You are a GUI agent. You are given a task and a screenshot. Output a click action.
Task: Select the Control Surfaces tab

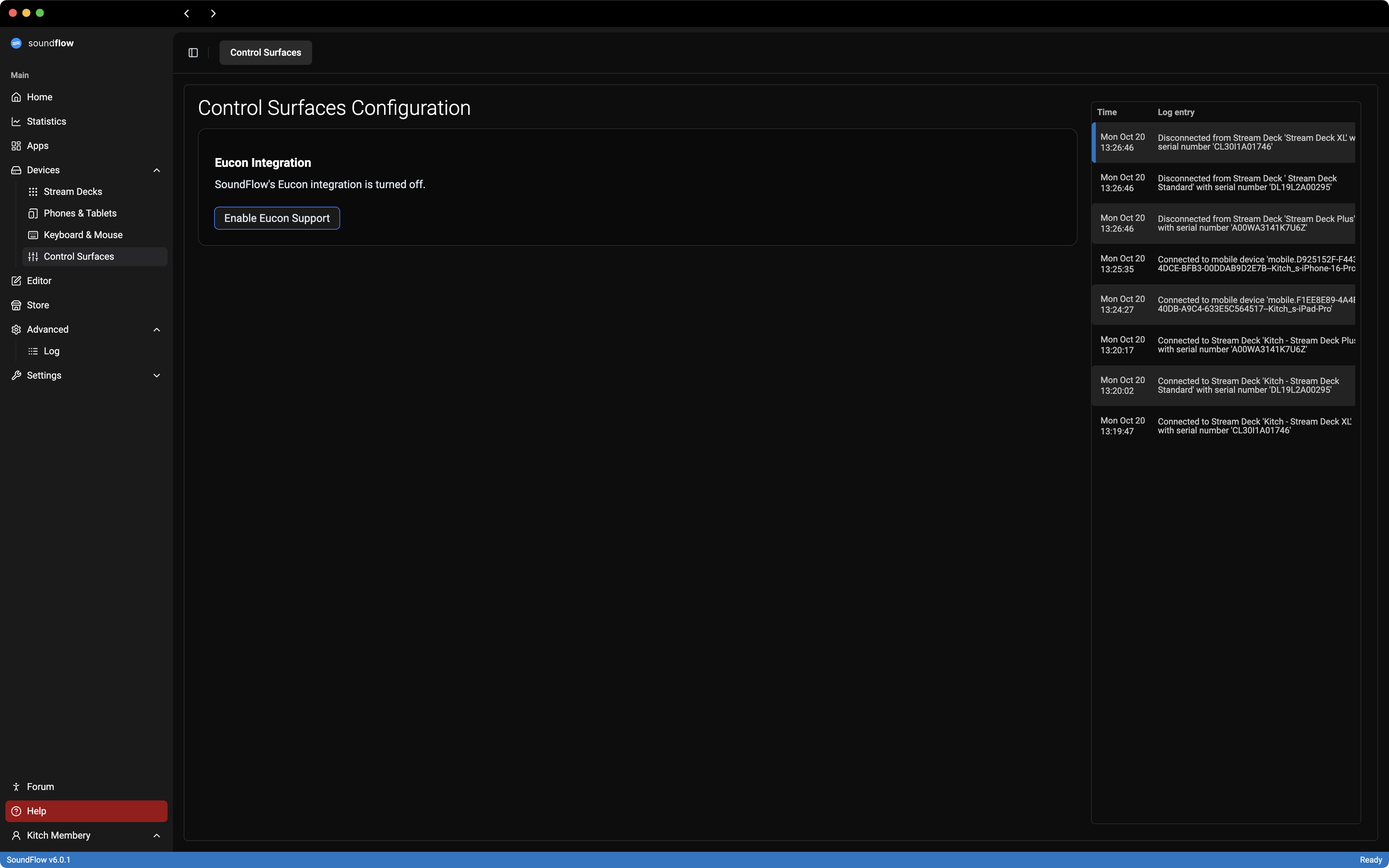tap(265, 52)
